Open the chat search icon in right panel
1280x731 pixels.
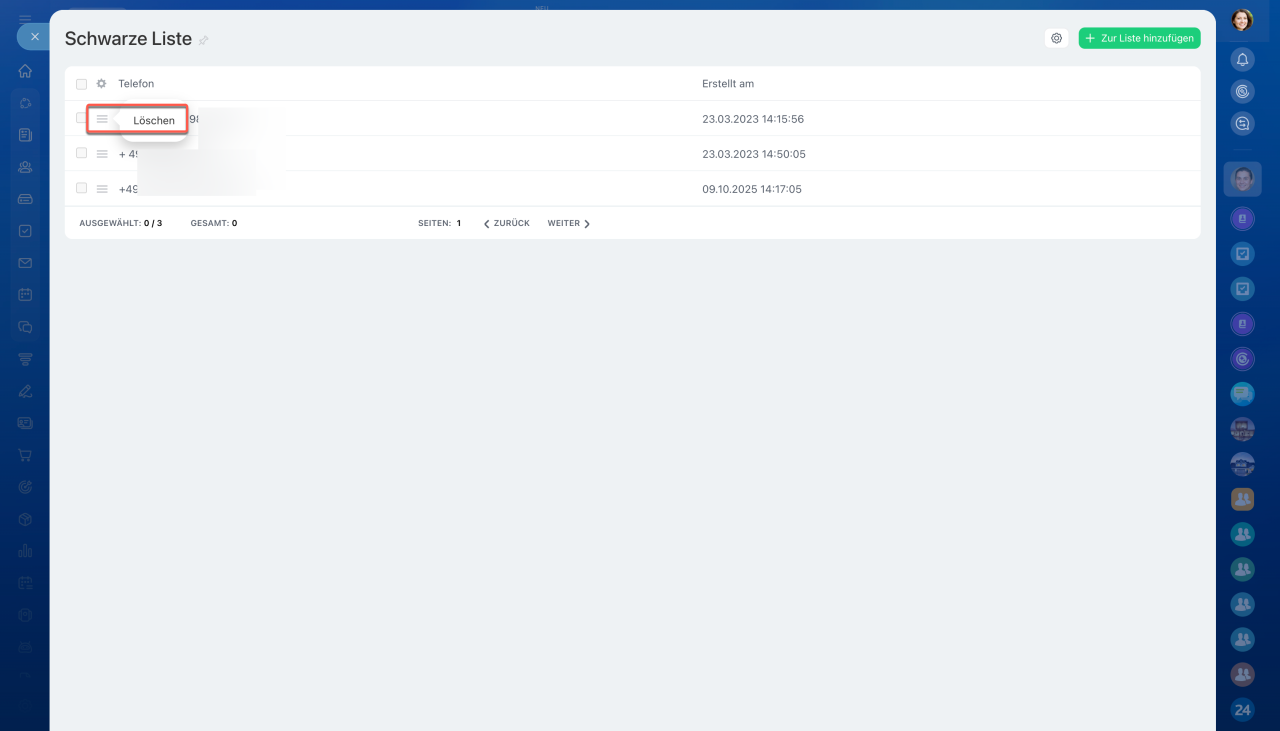(1242, 124)
